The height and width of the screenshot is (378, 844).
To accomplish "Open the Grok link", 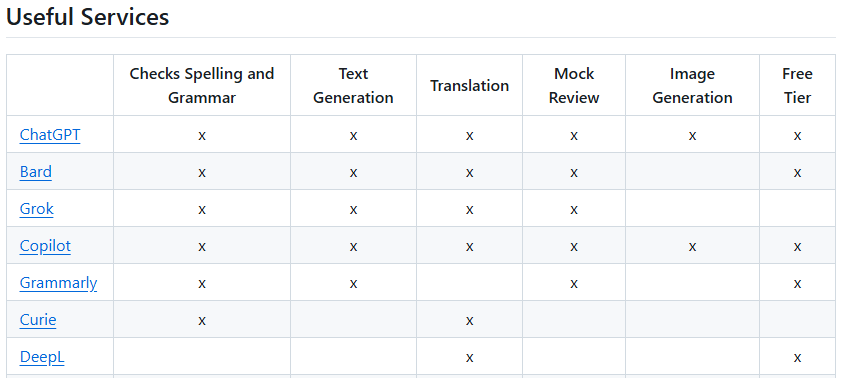I will point(37,209).
